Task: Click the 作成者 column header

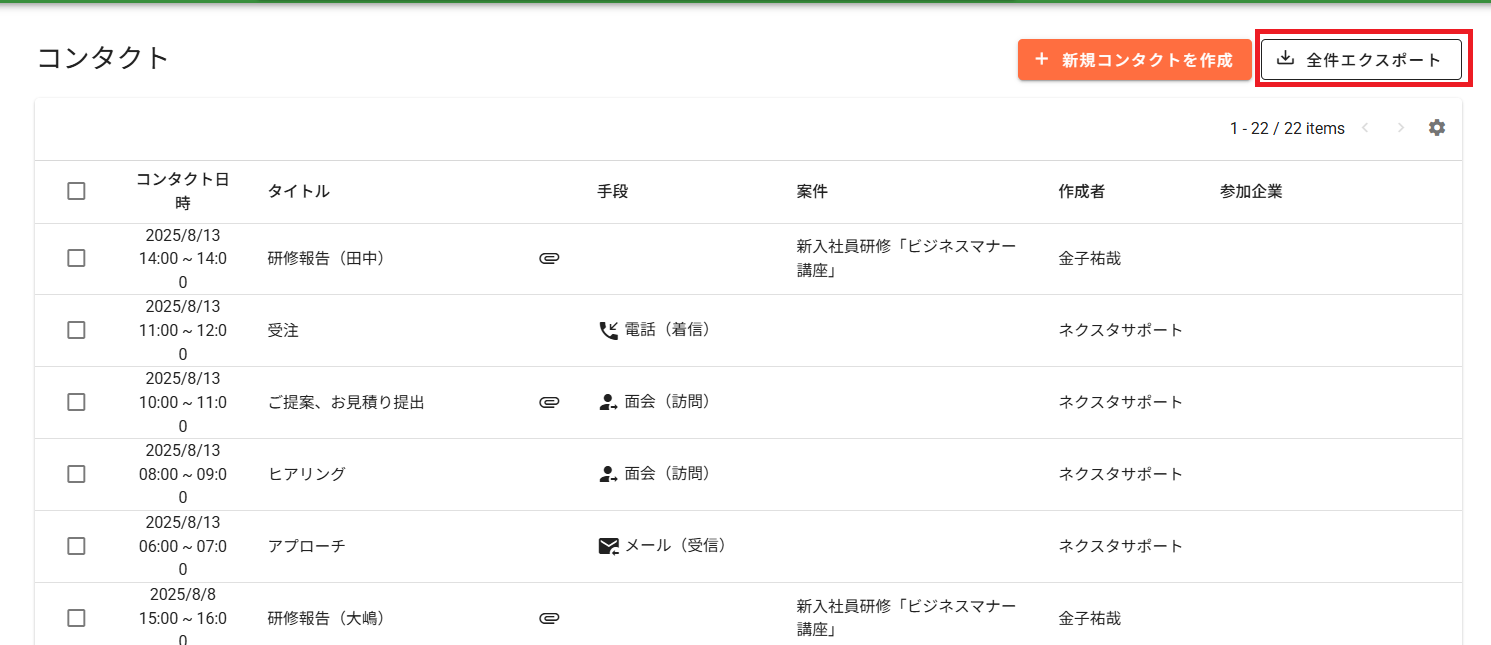Action: (x=1081, y=191)
